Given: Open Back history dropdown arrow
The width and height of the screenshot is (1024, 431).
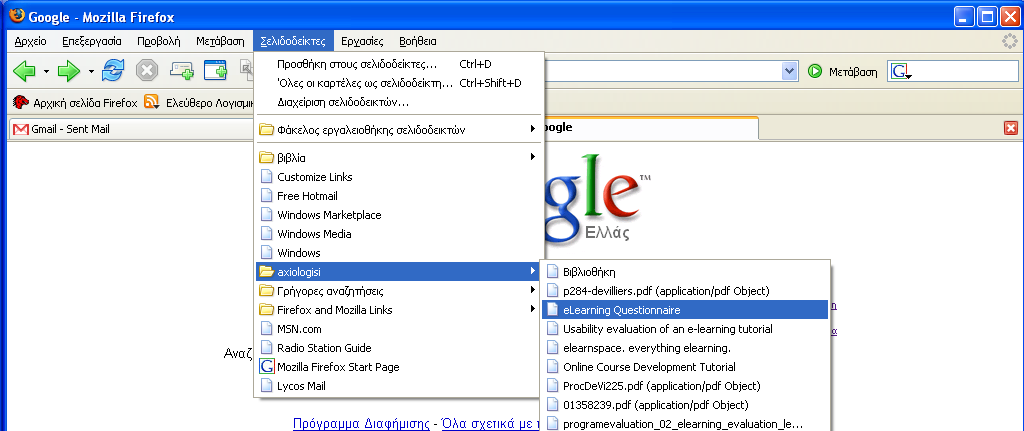Looking at the screenshot, I should [x=46, y=71].
